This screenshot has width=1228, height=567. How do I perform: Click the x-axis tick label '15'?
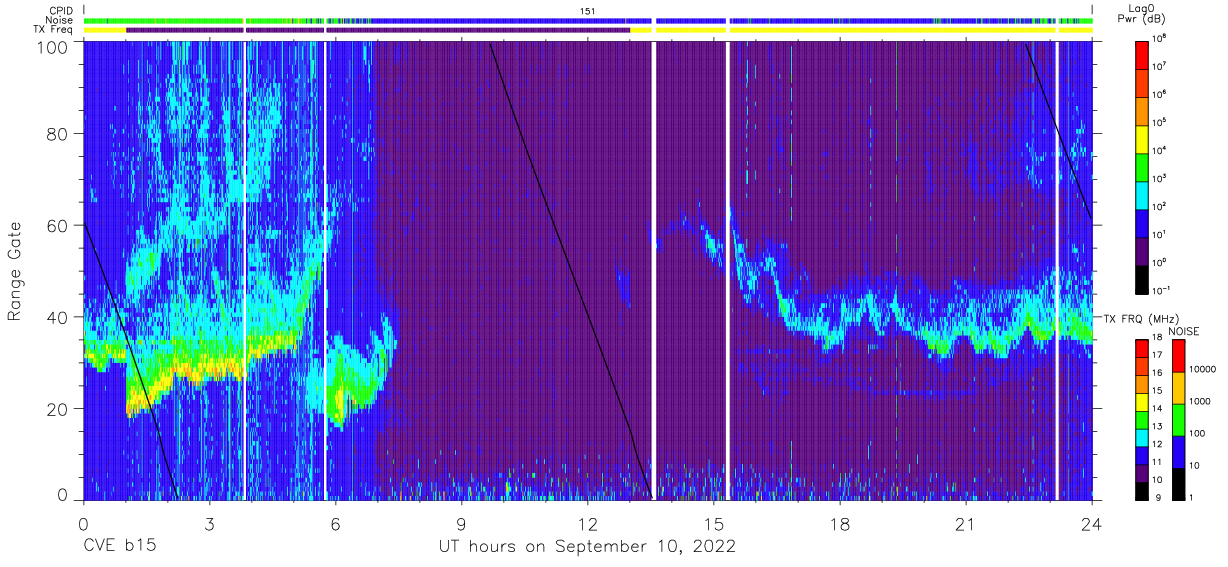(713, 523)
